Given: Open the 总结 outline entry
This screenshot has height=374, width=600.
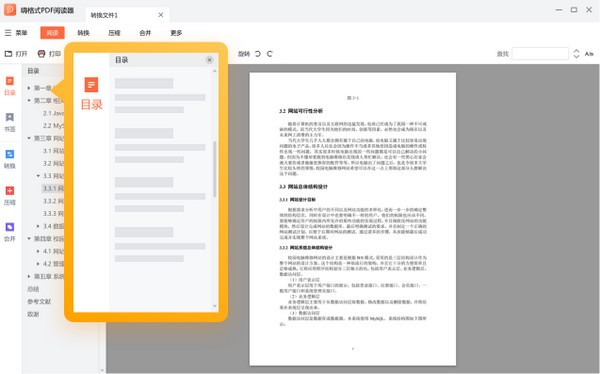Looking at the screenshot, I should click(33, 289).
